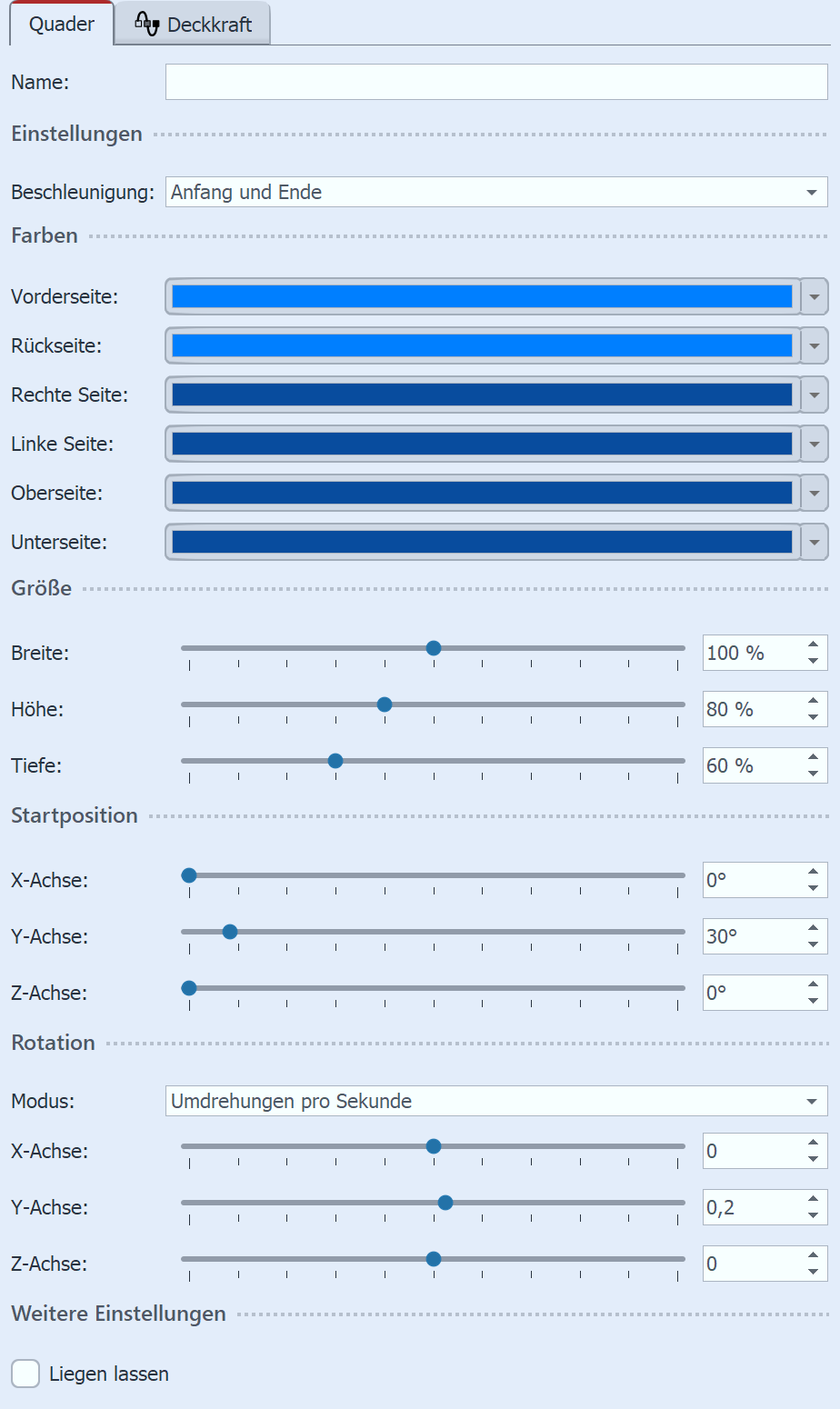Switch to the Deckkraft tab
The height and width of the screenshot is (1409, 840).
(193, 25)
